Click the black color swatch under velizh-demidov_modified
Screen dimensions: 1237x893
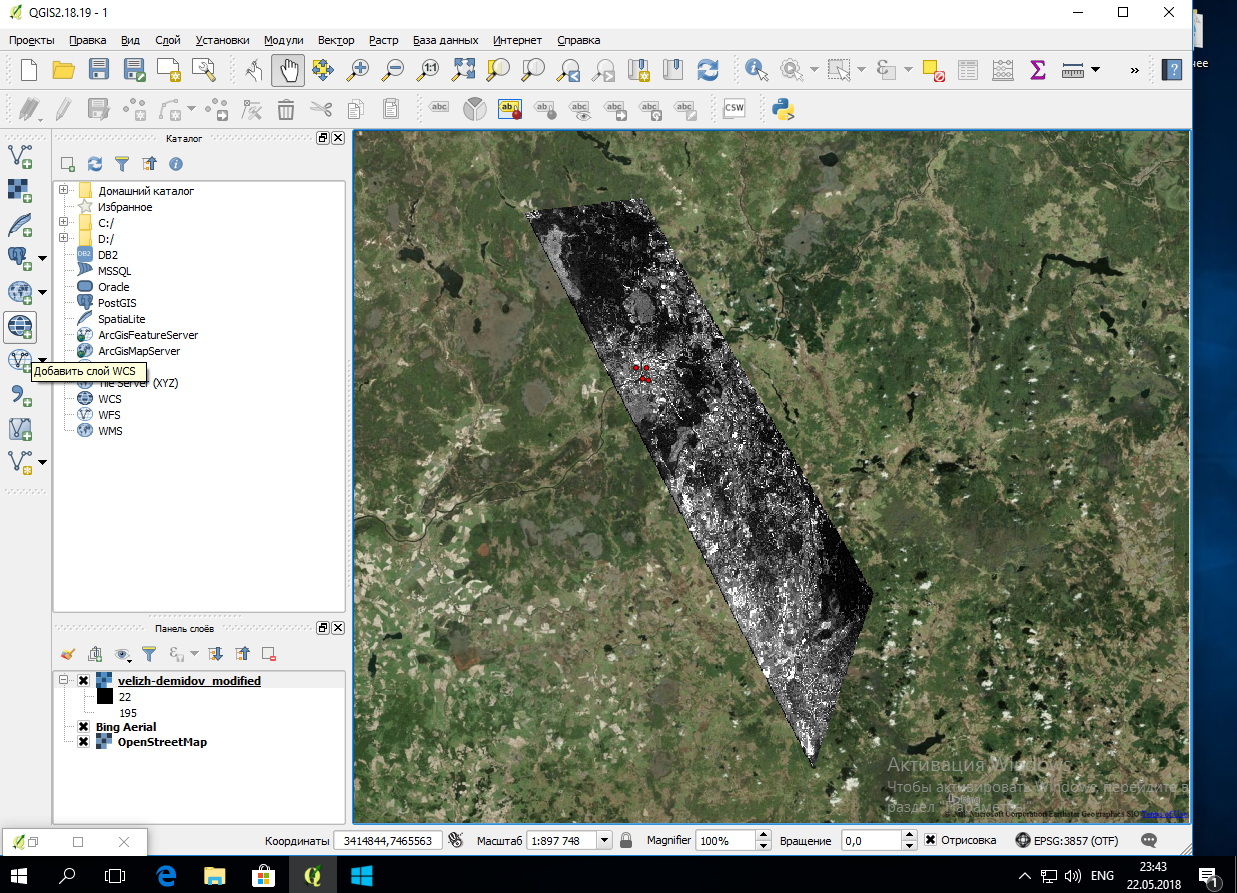point(104,696)
